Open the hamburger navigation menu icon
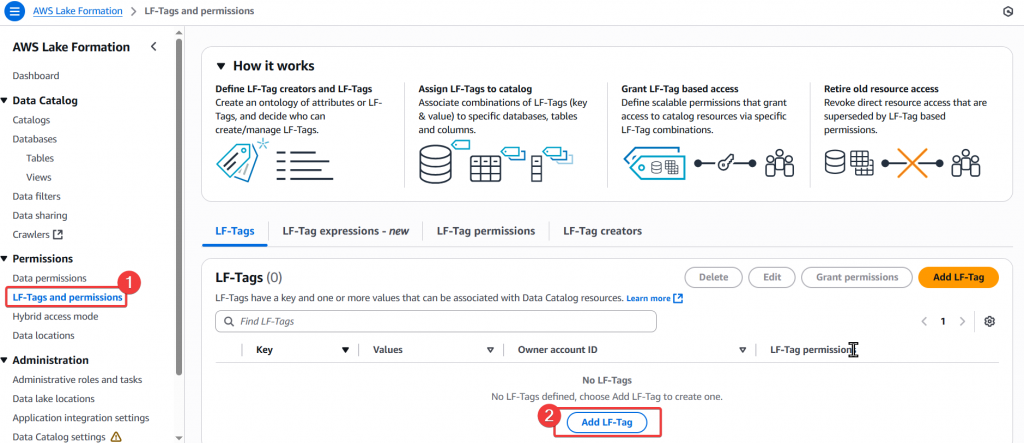The image size is (1024, 443). 14,11
